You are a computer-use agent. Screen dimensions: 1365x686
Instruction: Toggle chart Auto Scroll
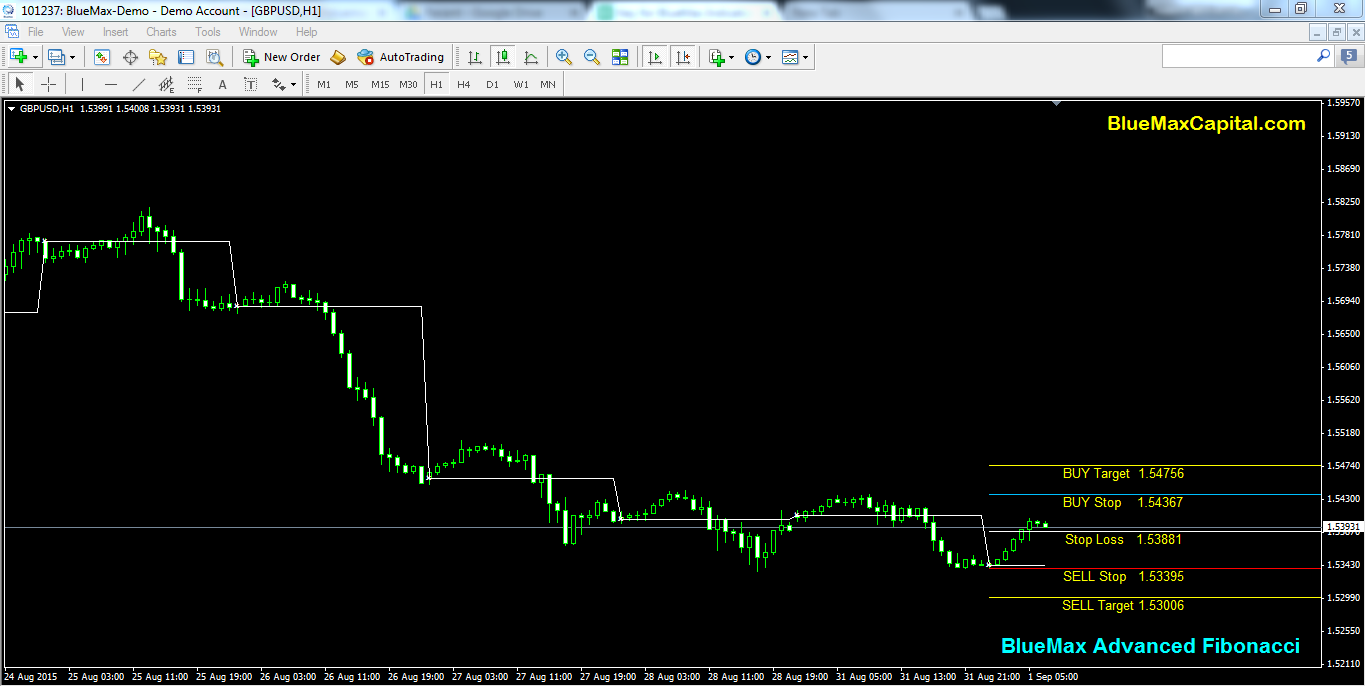tap(655, 57)
